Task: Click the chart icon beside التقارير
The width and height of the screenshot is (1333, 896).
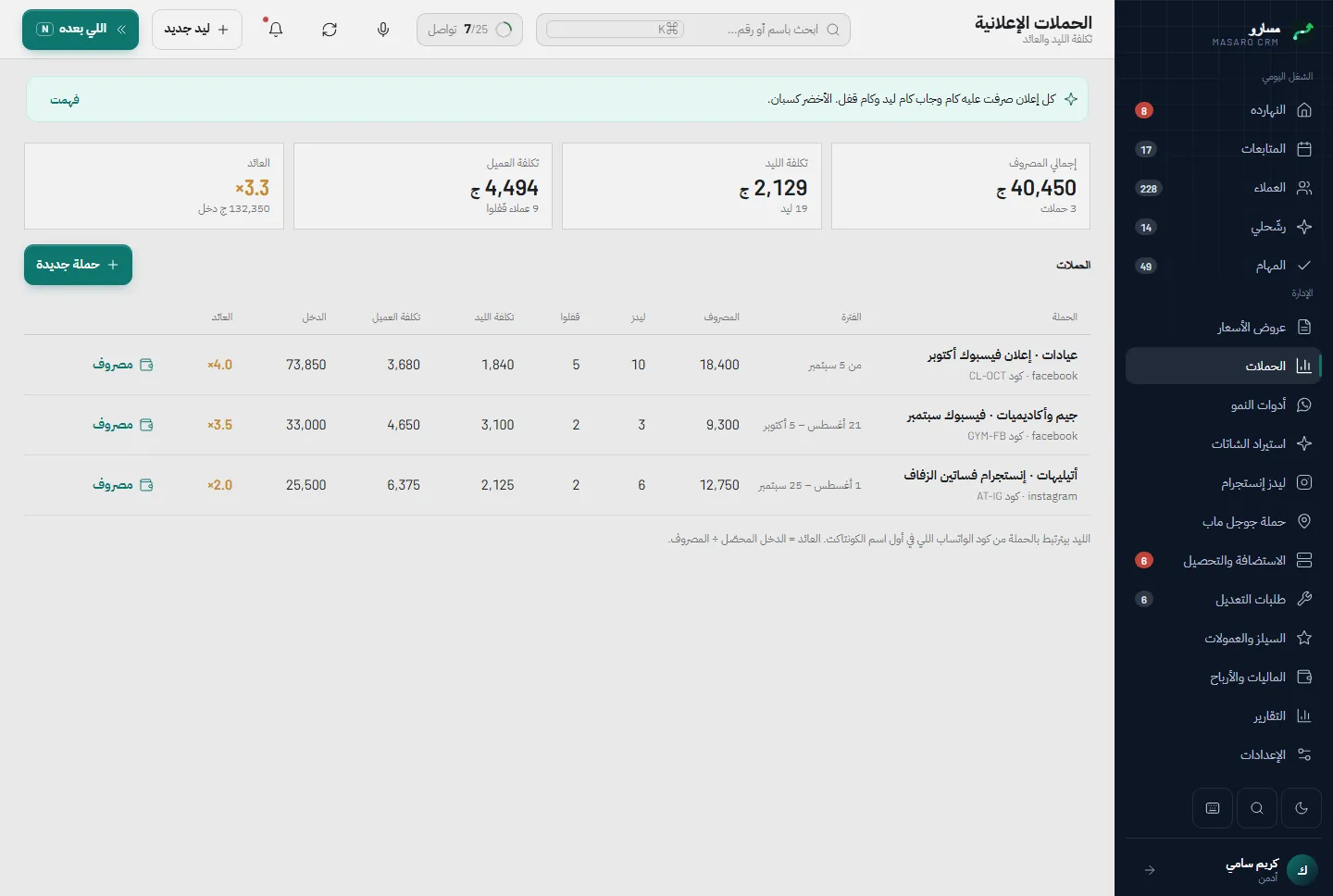Action: click(1304, 716)
